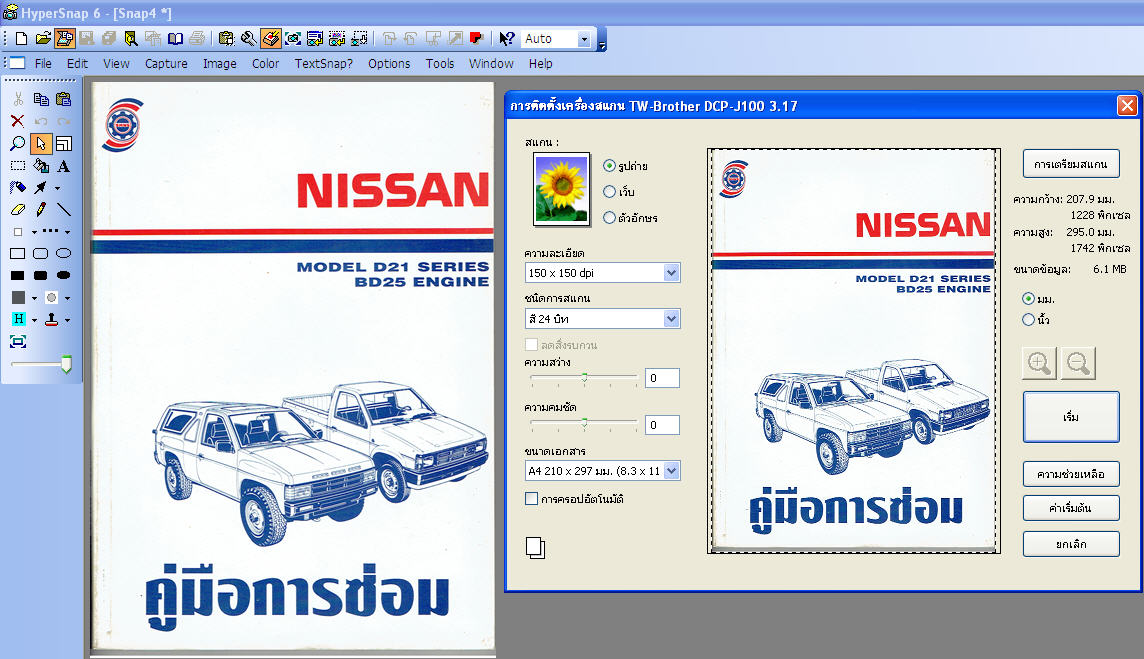Open the A4 210 x 297 document size dropdown
This screenshot has width=1144, height=659.
671,471
